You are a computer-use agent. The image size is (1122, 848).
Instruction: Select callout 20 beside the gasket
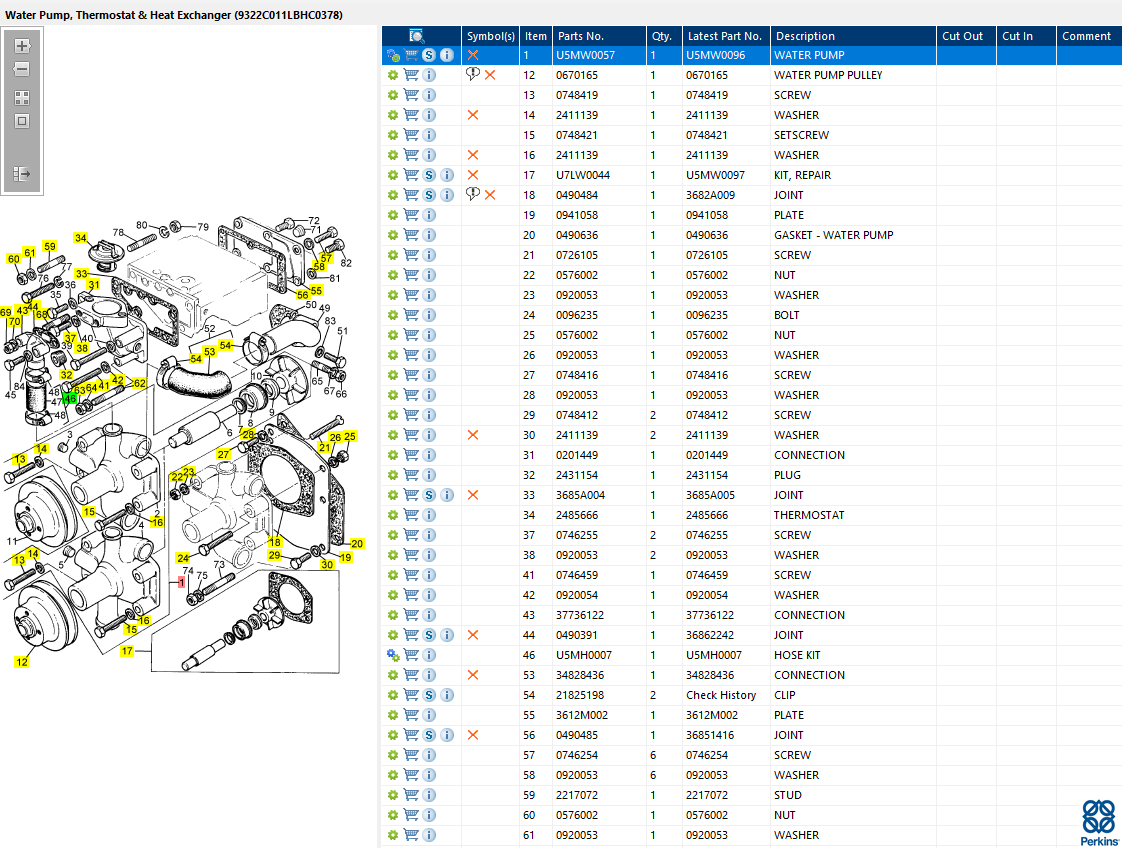point(357,544)
